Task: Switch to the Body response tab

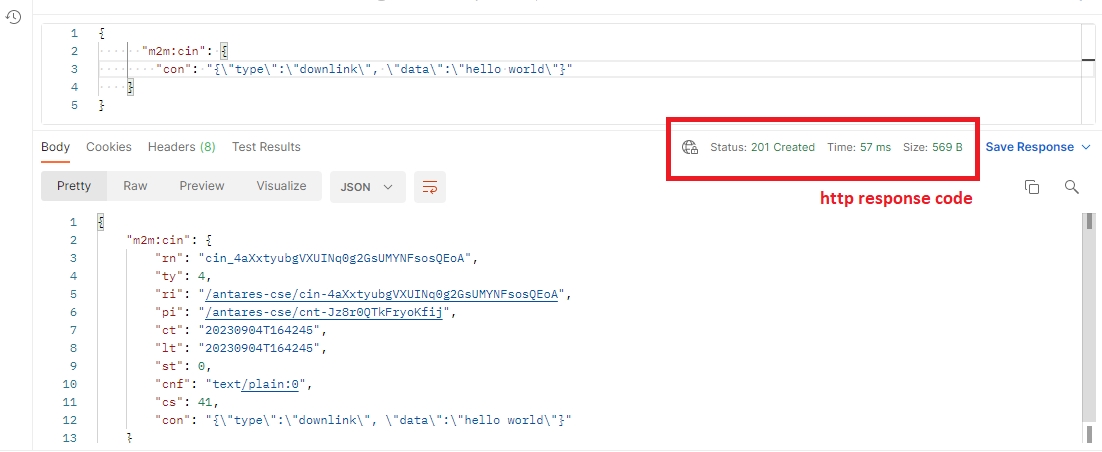Action: [x=56, y=147]
